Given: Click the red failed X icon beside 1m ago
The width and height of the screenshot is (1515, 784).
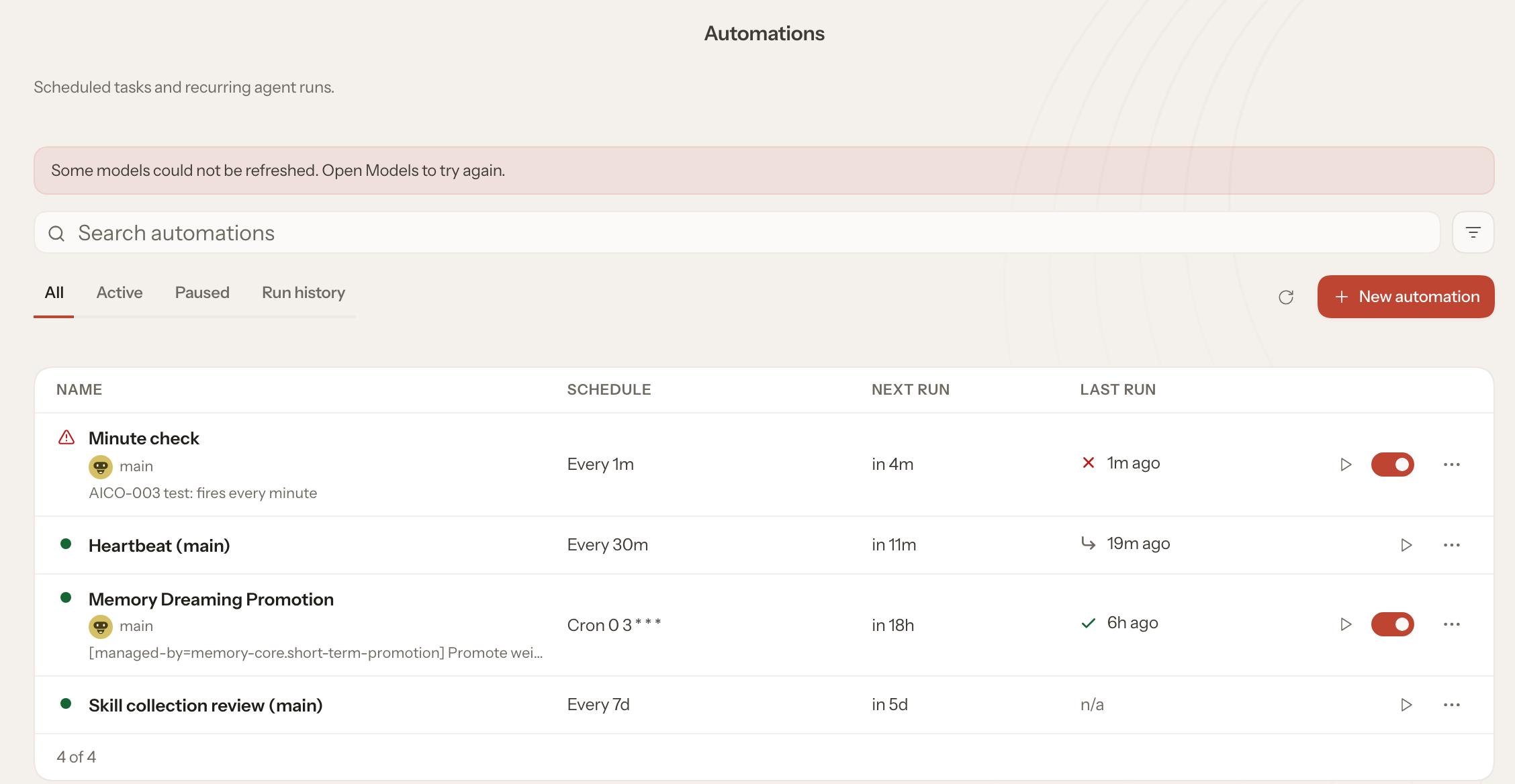Looking at the screenshot, I should click(x=1089, y=462).
